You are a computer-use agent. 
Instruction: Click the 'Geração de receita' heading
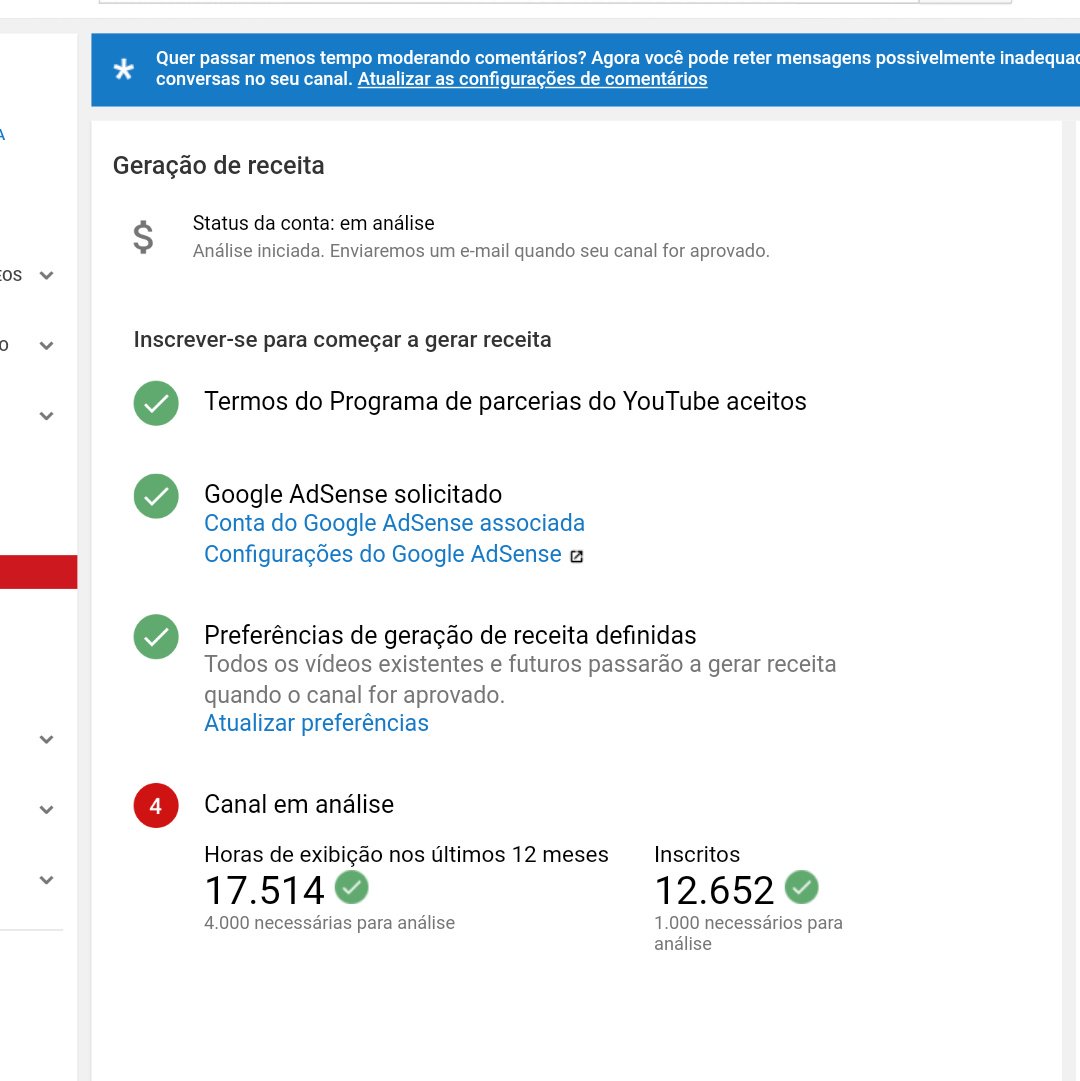tap(218, 165)
